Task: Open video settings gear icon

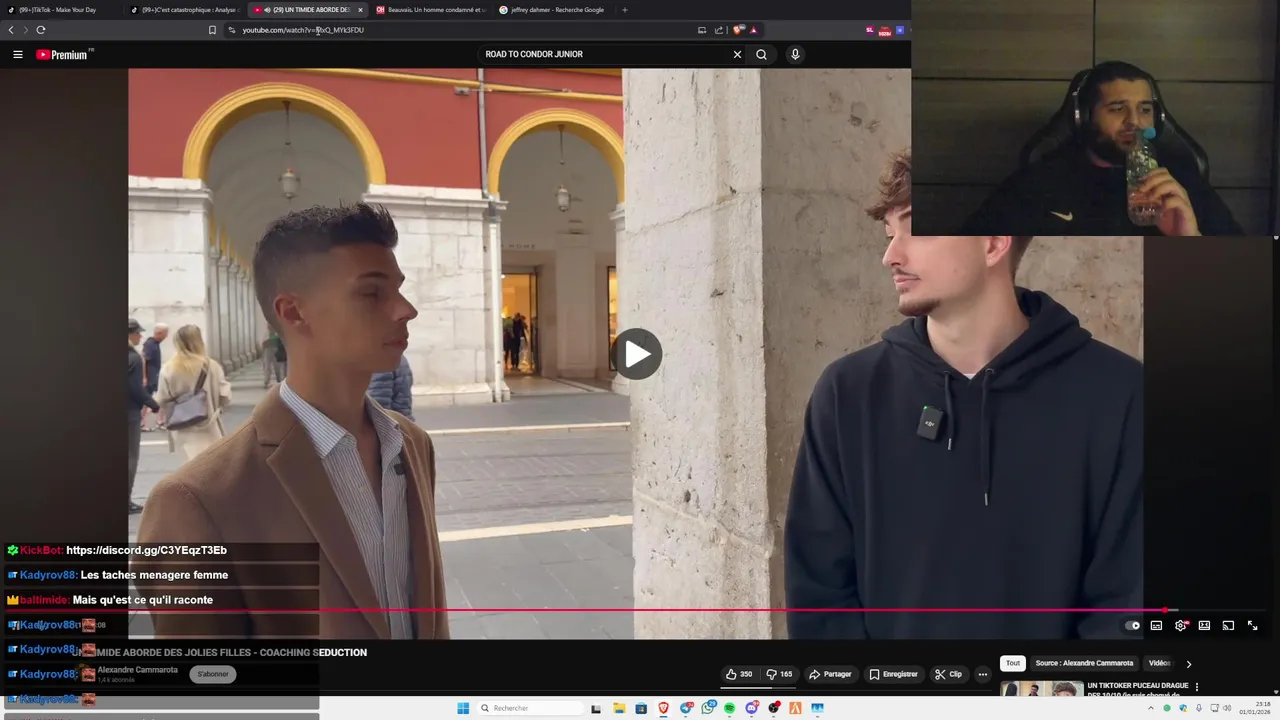Action: click(1181, 626)
